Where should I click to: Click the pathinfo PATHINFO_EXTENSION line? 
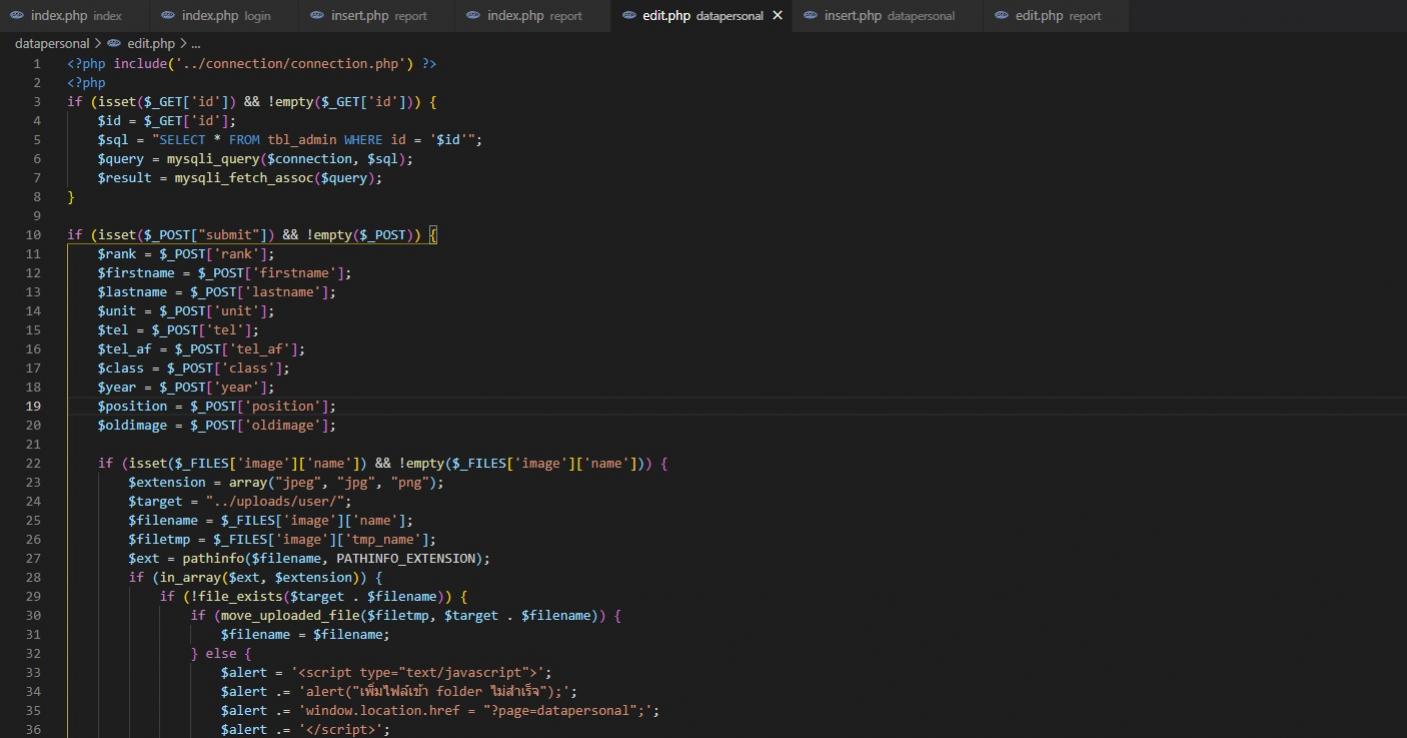coord(309,558)
